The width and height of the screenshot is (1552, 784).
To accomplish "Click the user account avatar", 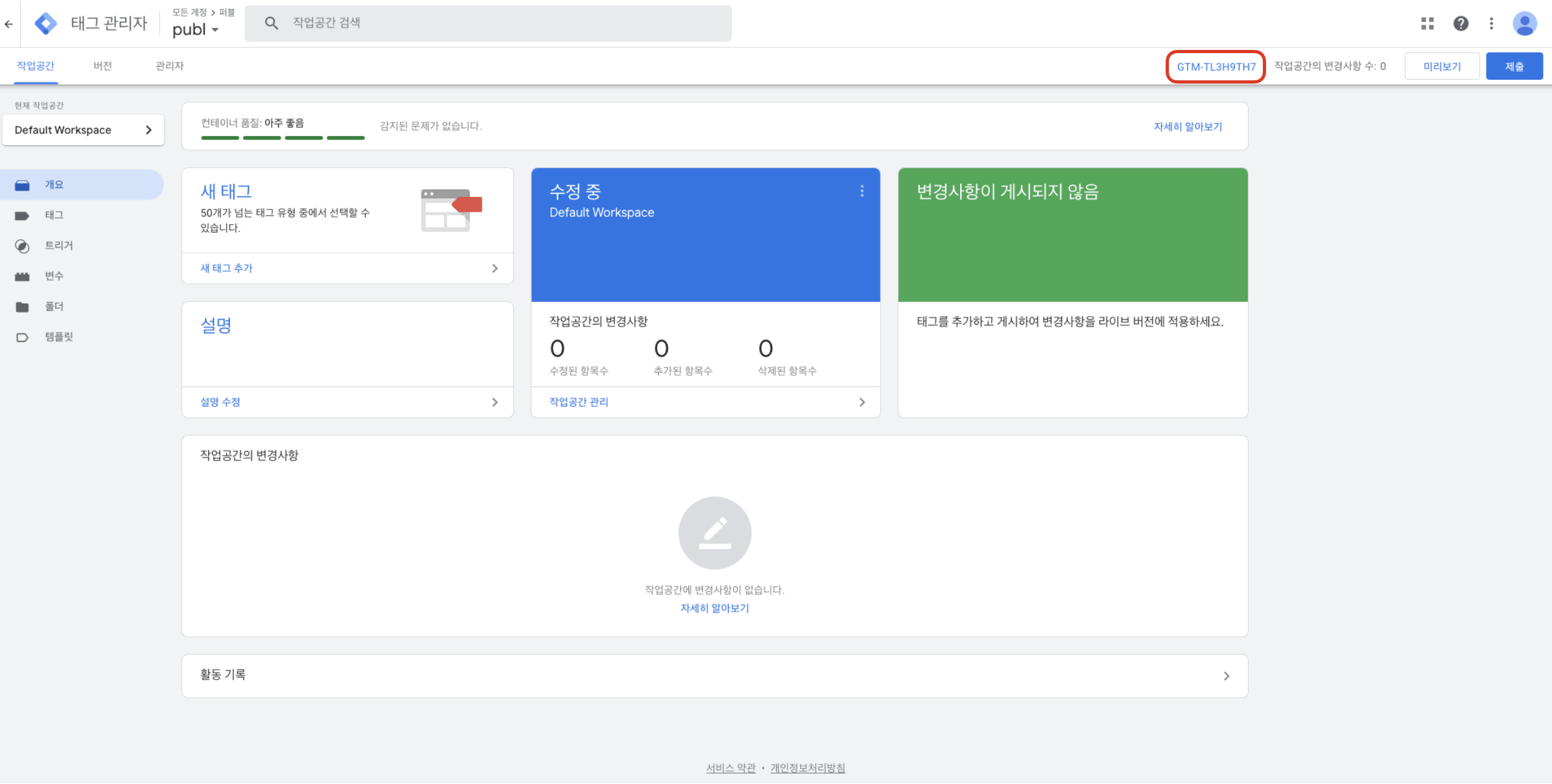I will 1524,24.
